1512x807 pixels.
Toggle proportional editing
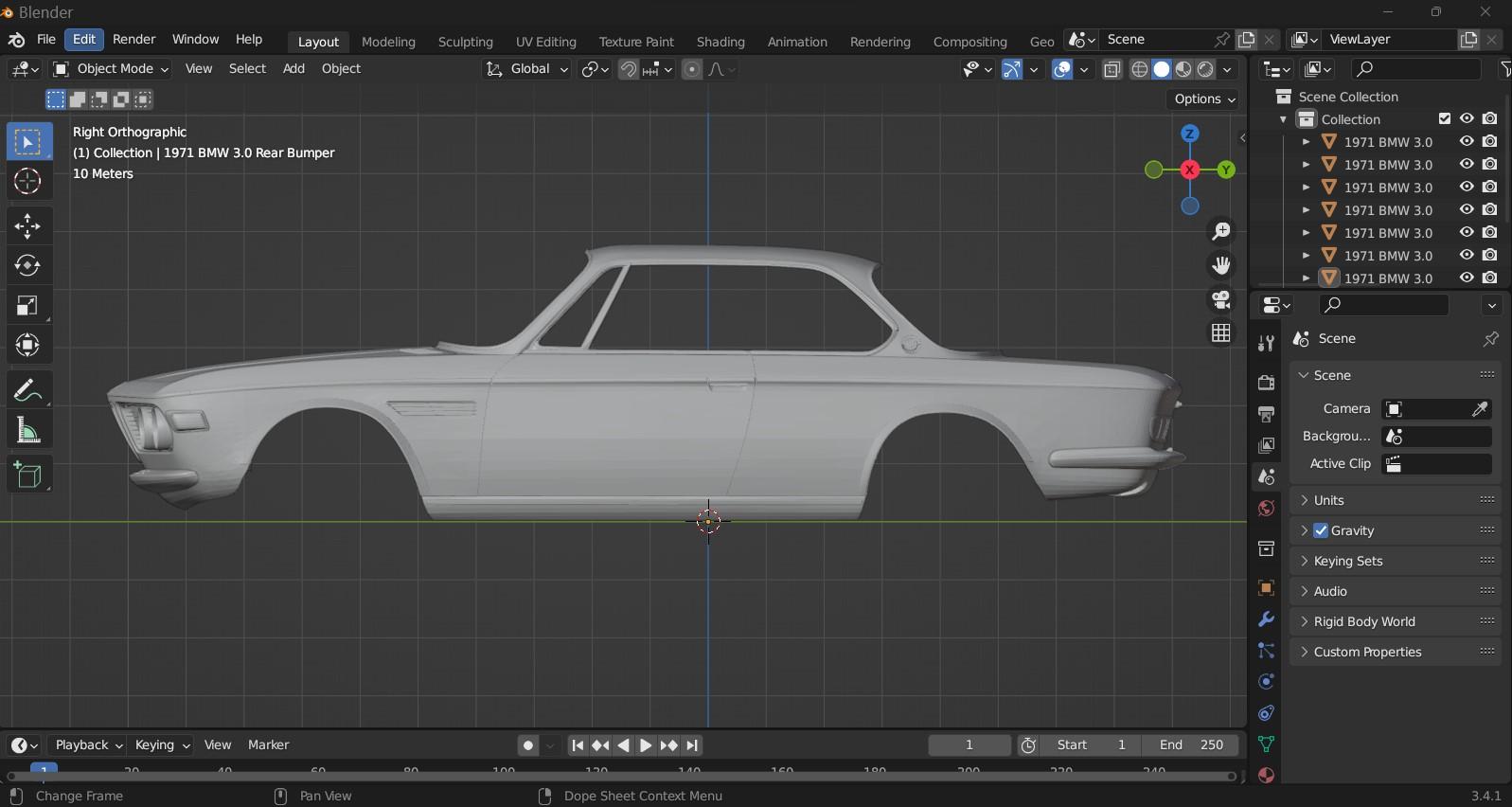pyautogui.click(x=692, y=69)
